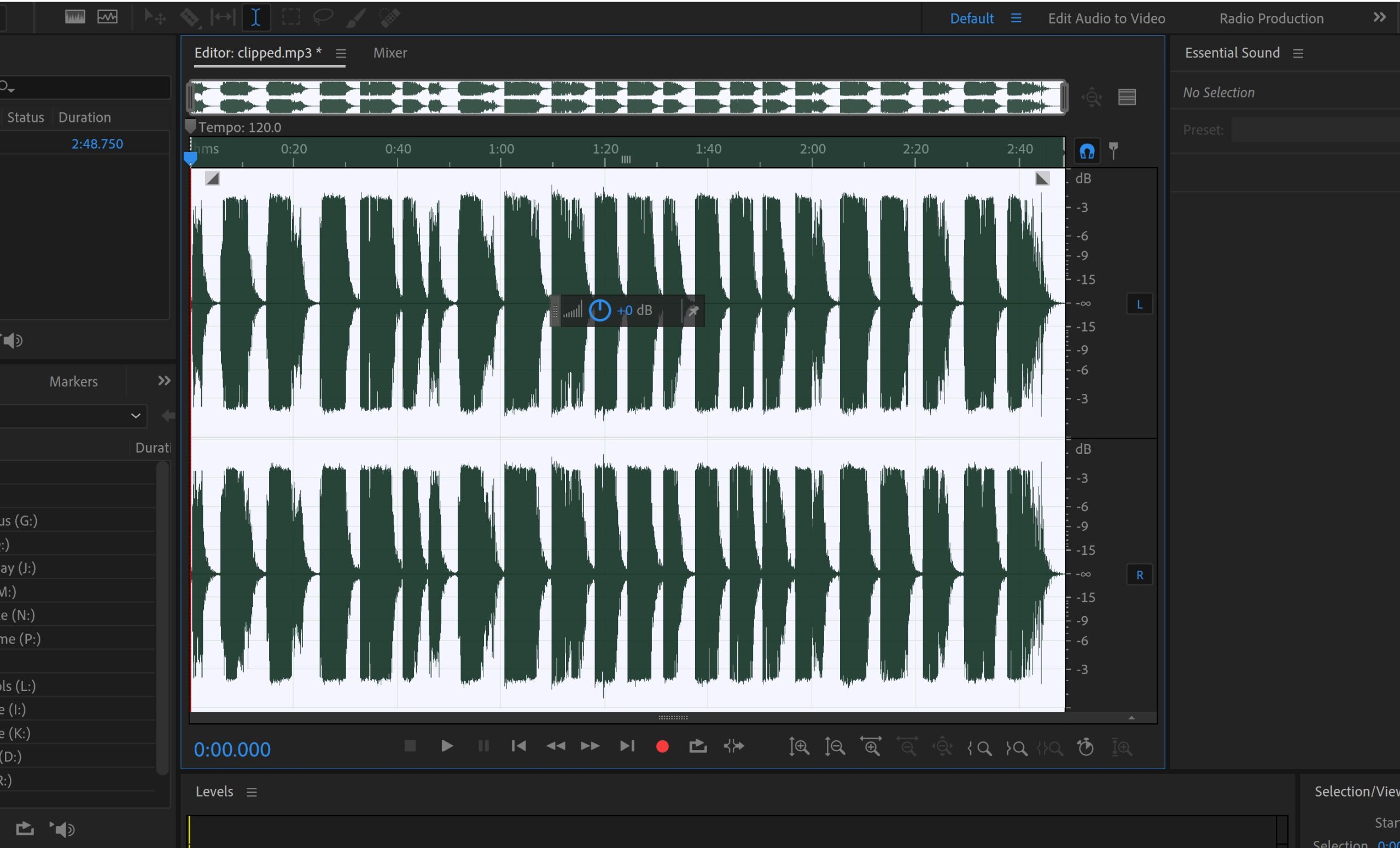Start playback with Play button
This screenshot has width=1400, height=848.
447,746
